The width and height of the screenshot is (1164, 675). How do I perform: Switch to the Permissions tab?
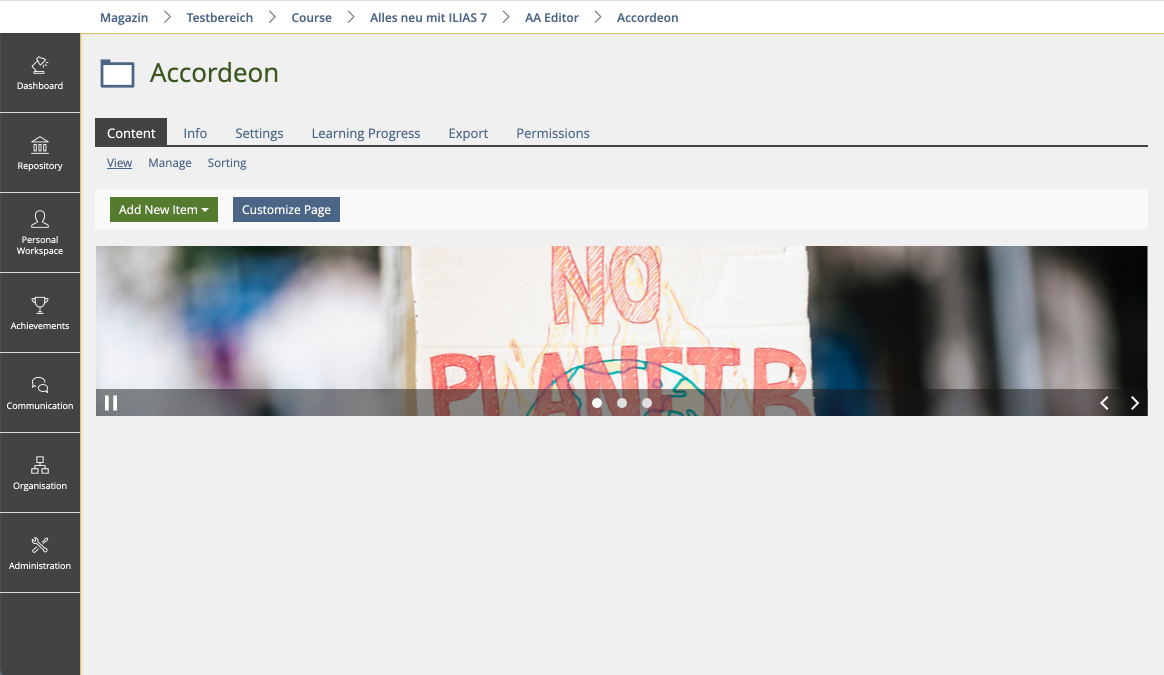pos(553,133)
